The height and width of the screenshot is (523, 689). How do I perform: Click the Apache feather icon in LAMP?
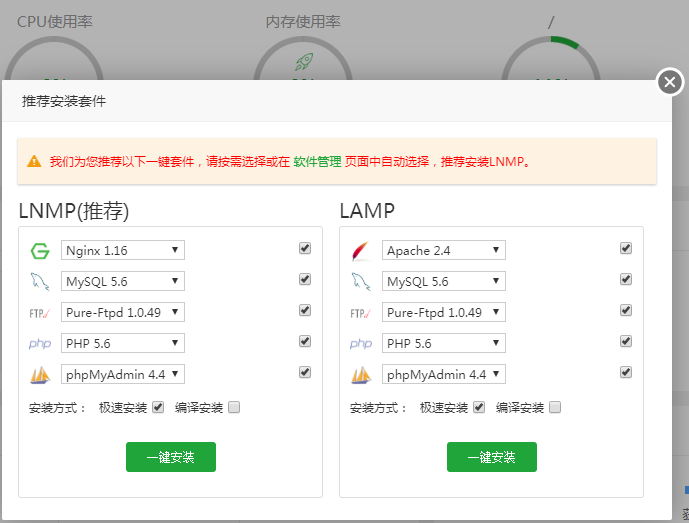click(x=361, y=251)
